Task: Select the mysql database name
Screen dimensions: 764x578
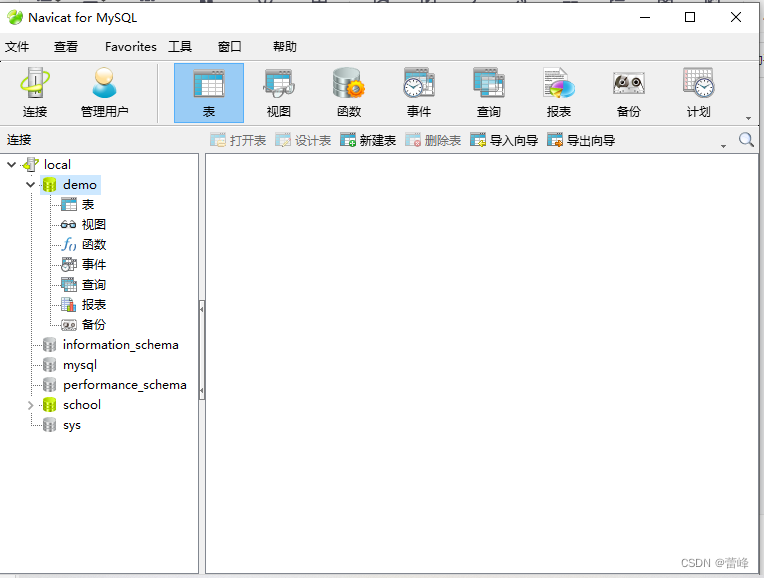Action: point(80,365)
